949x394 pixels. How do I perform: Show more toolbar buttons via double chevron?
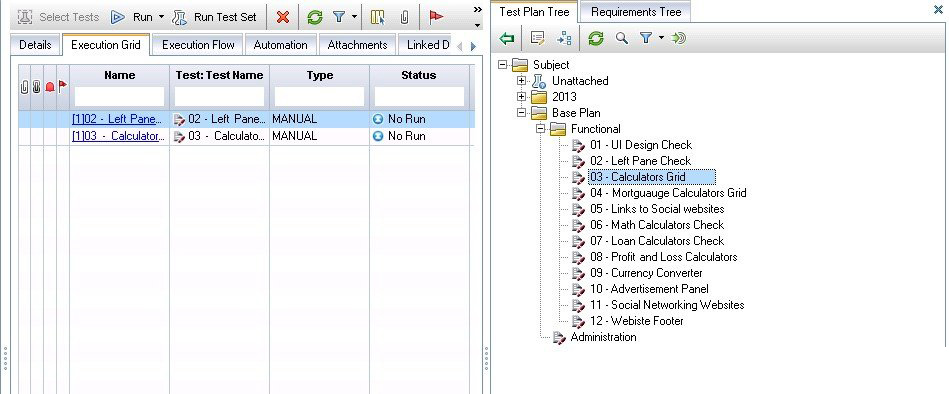click(x=478, y=9)
